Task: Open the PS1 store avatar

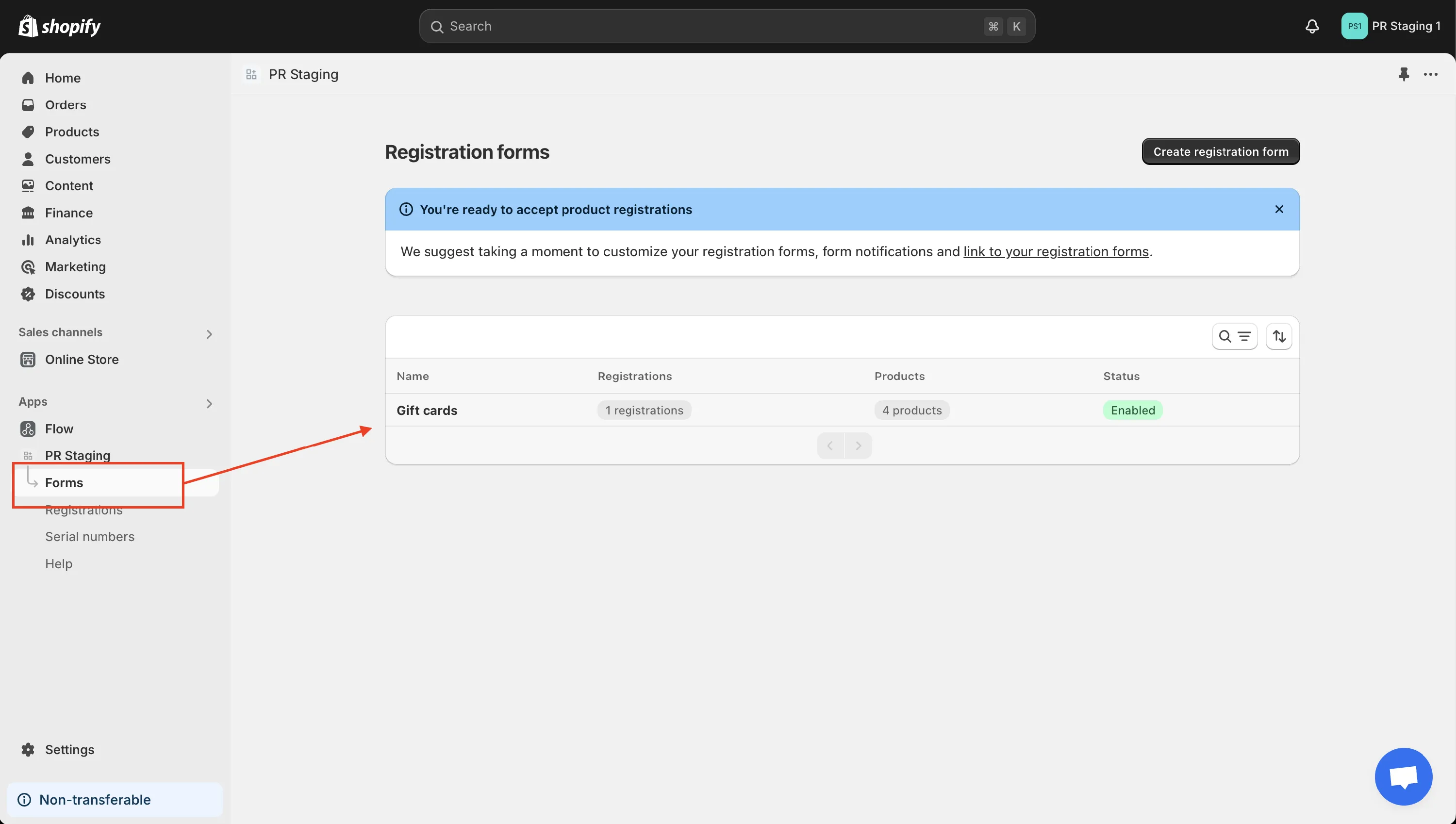Action: tap(1354, 26)
